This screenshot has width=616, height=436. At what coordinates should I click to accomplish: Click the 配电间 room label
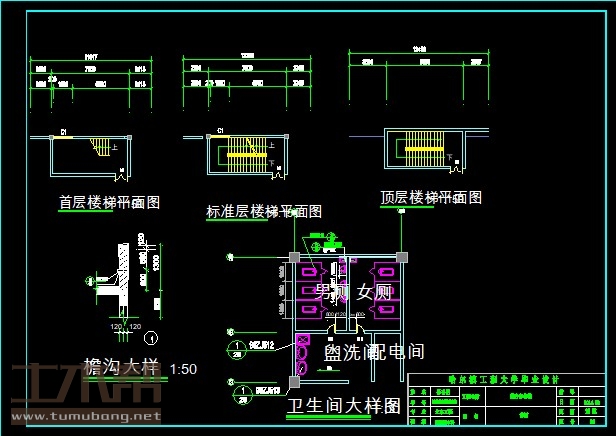click(398, 352)
